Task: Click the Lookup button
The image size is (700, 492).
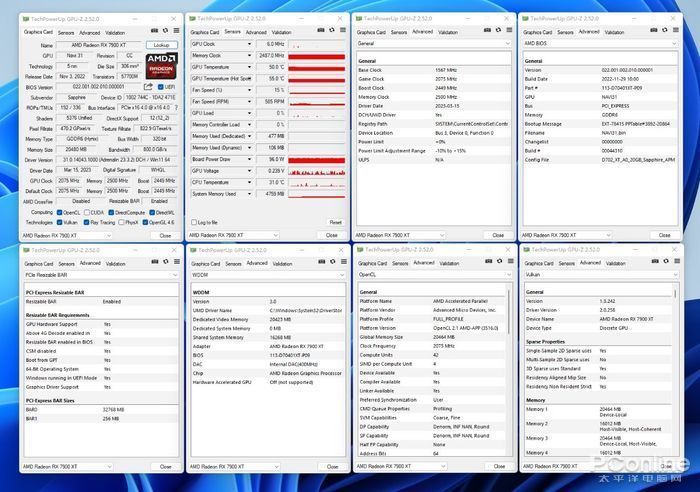Action: pyautogui.click(x=162, y=45)
